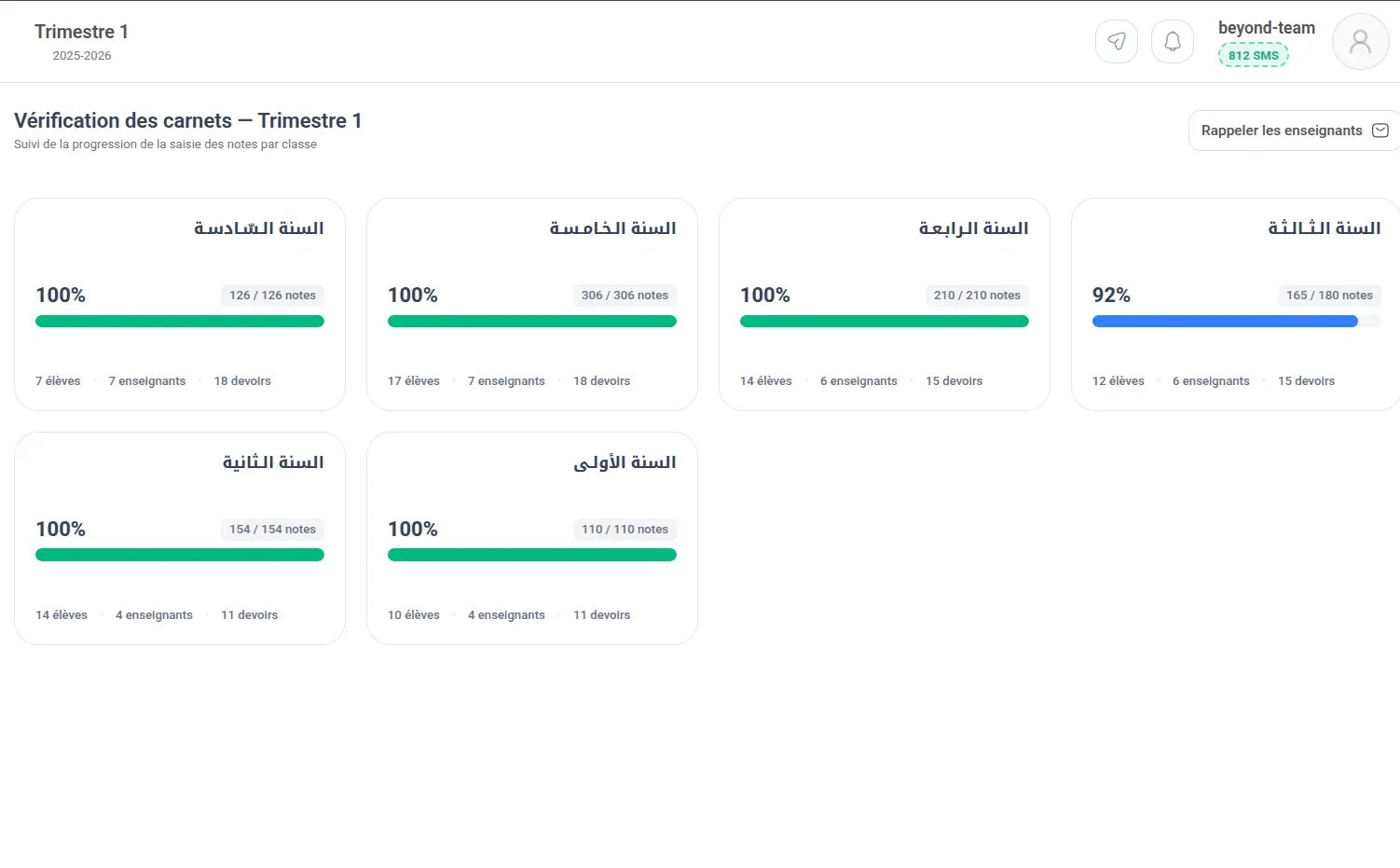Open the notifications bell icon
Viewport: 1400px width, 868px height.
(1173, 42)
